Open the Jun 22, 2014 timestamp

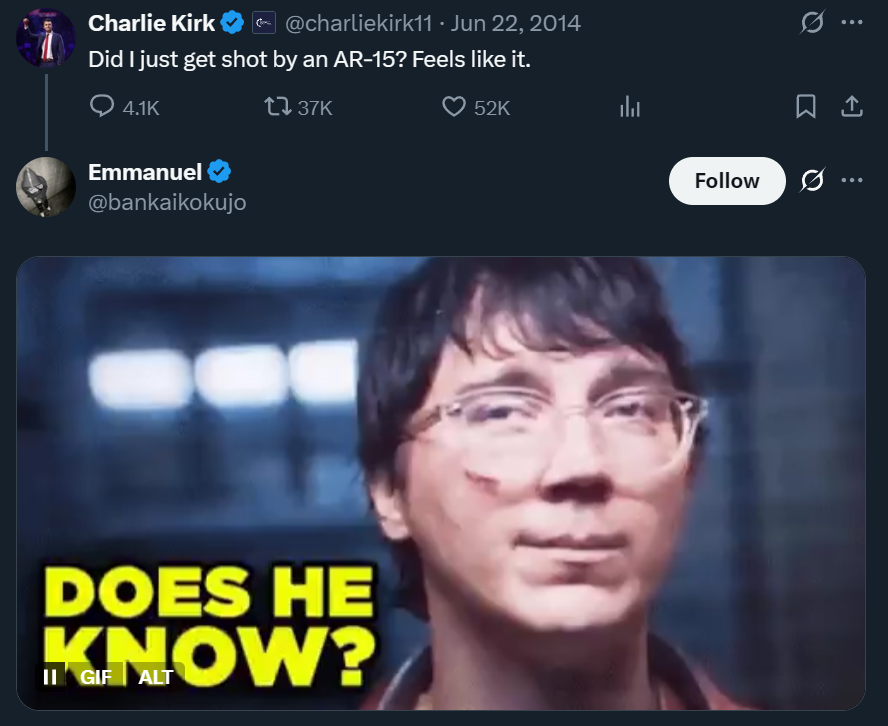coord(515,23)
